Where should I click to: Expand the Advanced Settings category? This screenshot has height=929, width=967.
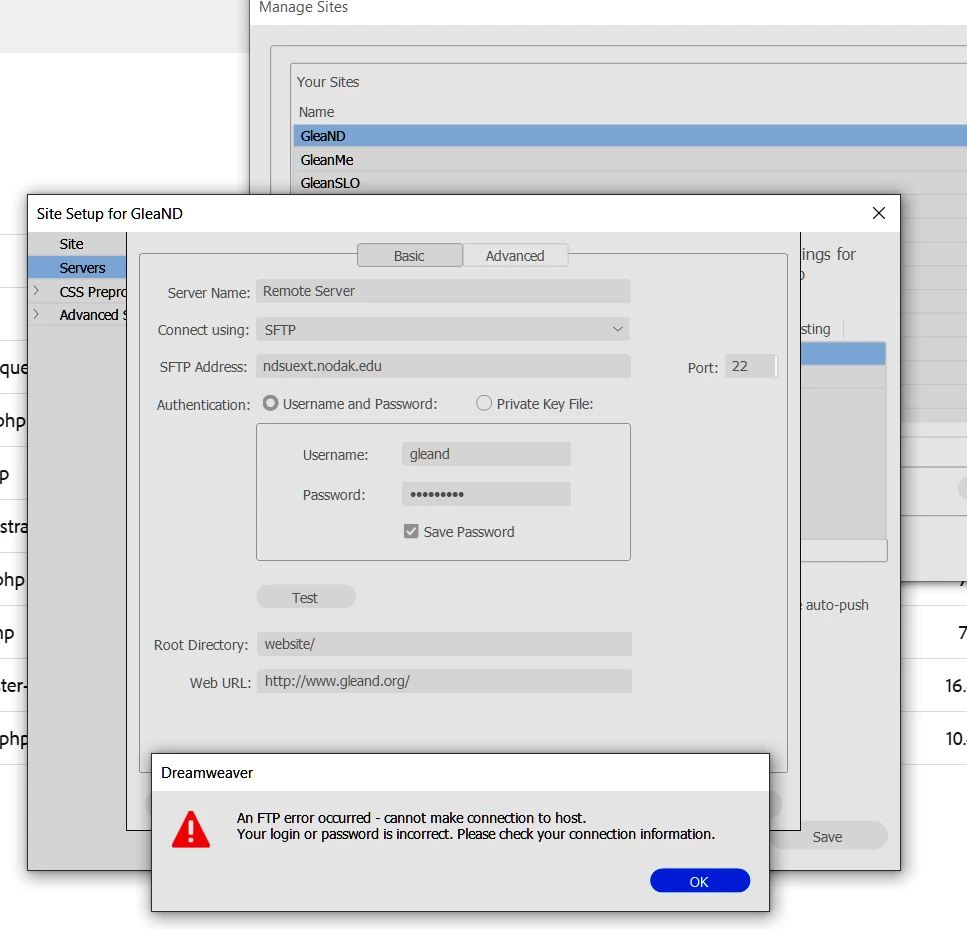[x=36, y=314]
